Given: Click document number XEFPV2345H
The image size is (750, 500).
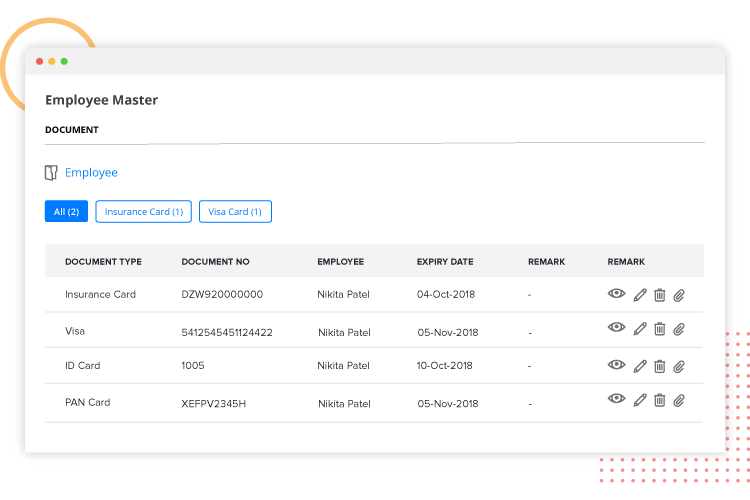Looking at the screenshot, I should tap(213, 404).
